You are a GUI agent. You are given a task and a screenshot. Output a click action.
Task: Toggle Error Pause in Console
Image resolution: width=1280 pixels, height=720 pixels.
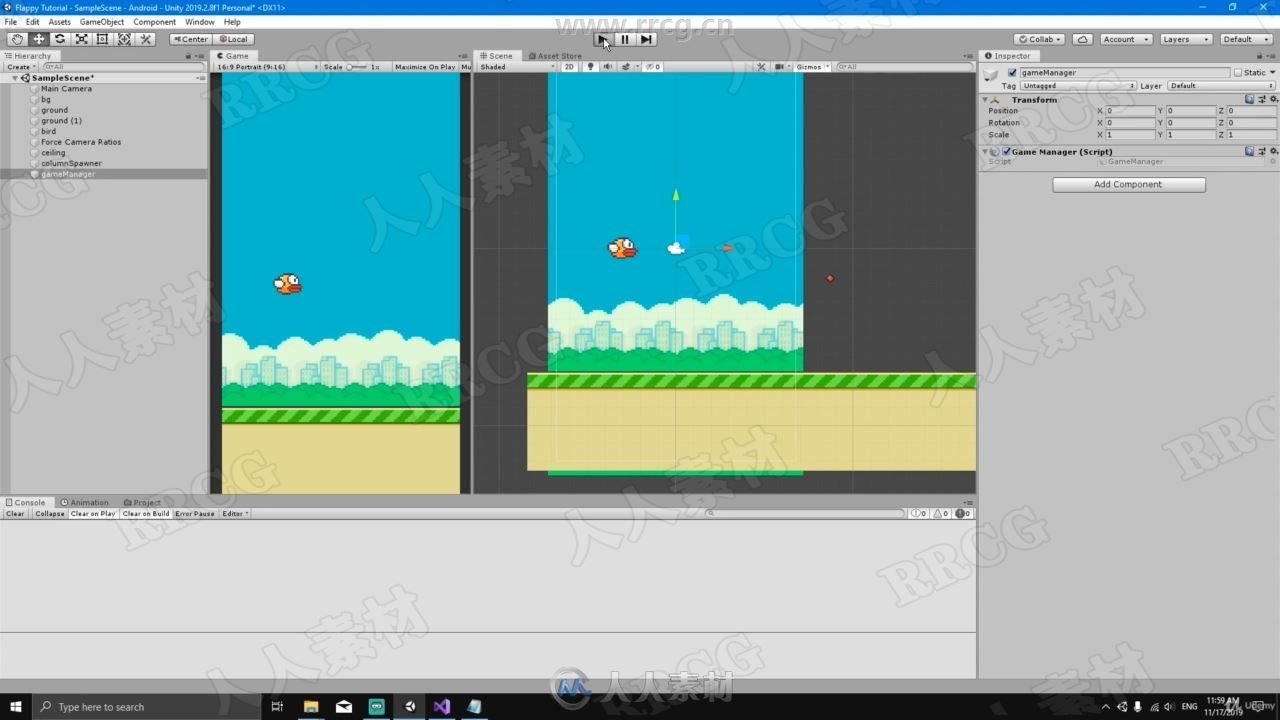195,514
